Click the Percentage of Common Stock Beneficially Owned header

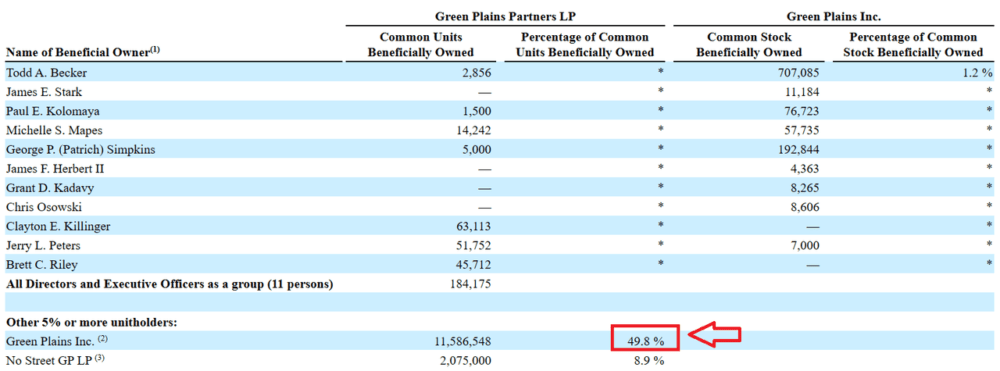click(x=913, y=45)
